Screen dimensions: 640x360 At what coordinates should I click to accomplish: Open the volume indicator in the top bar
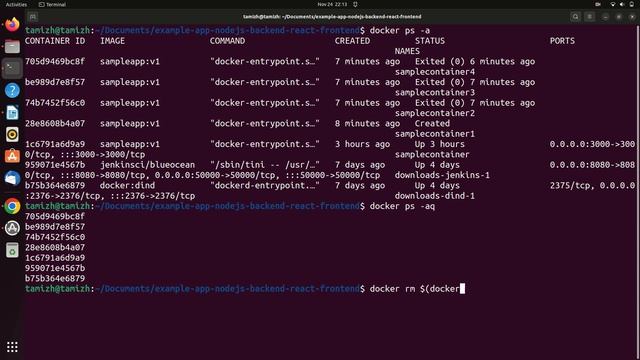[622, 4]
